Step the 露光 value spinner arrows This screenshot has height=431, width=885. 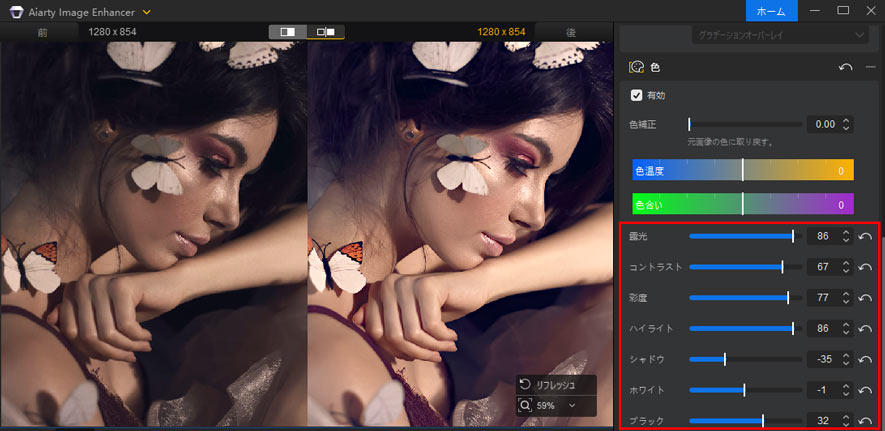845,236
